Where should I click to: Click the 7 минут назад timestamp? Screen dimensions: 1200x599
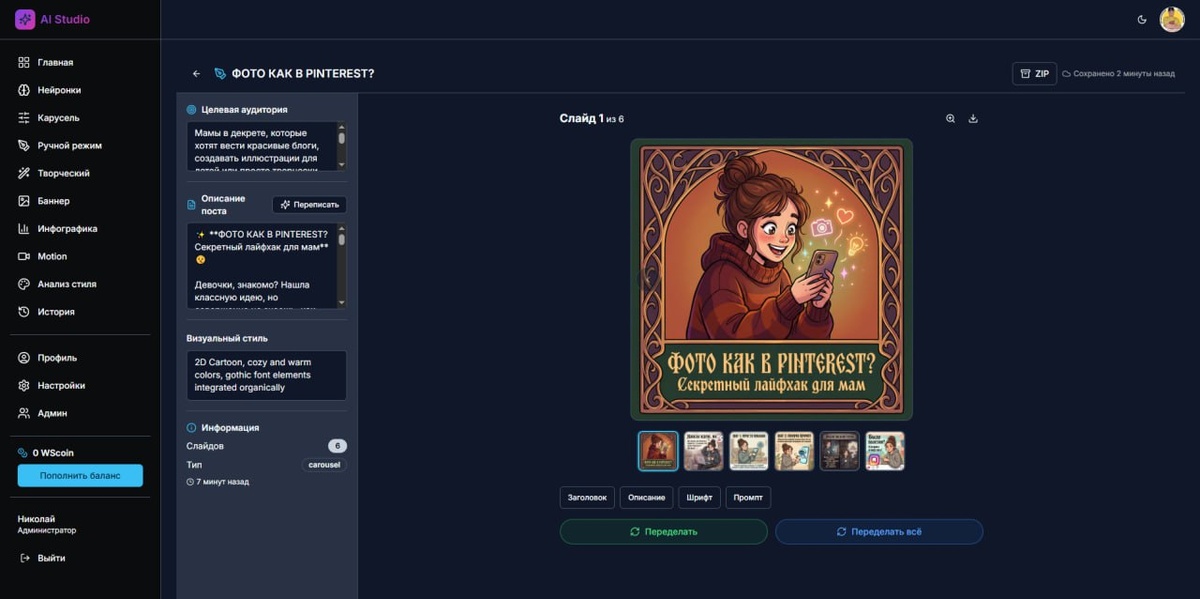coord(217,482)
